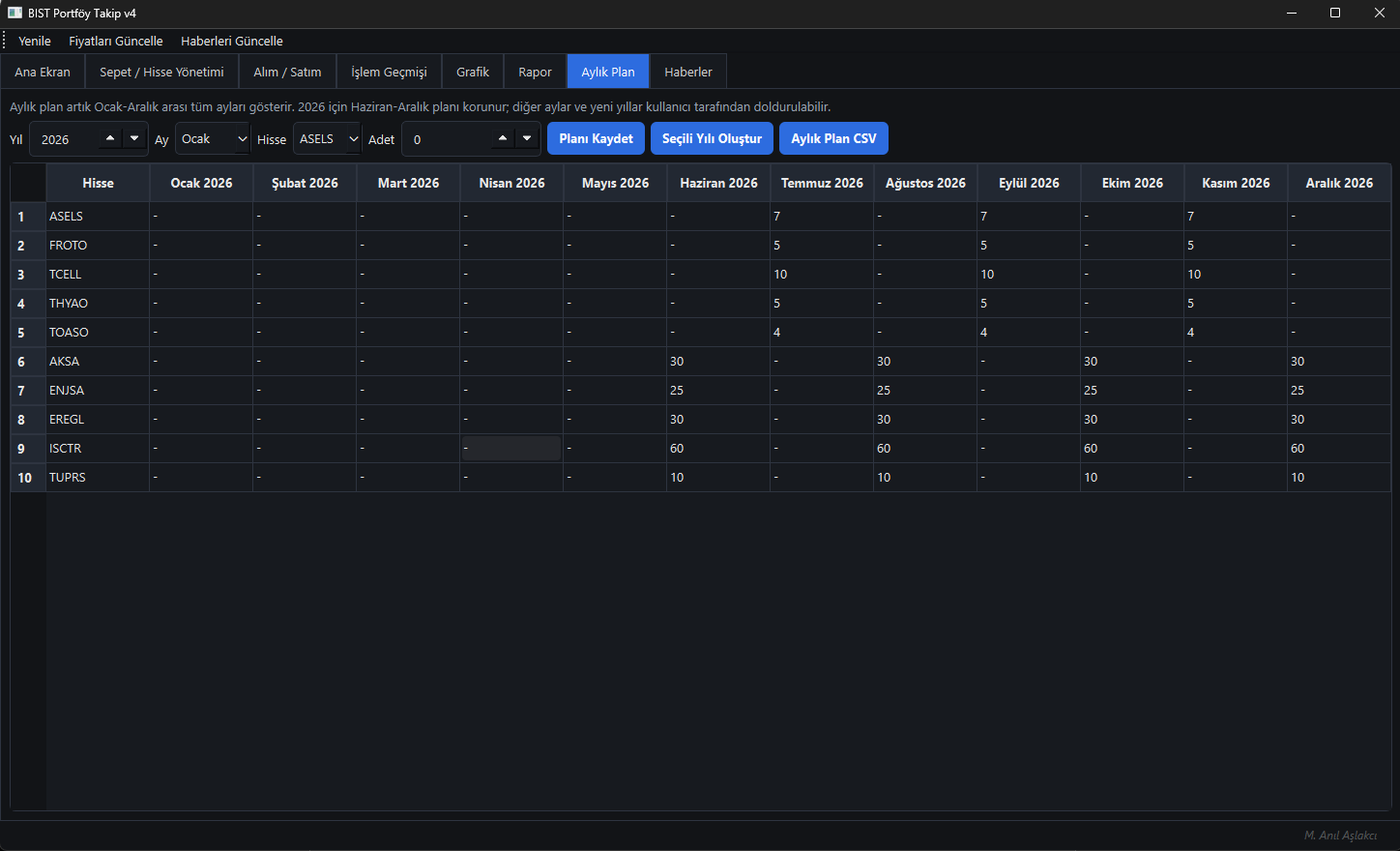Select the Aylık Plan tab
Viewport: 1400px width, 851px height.
tap(608, 72)
